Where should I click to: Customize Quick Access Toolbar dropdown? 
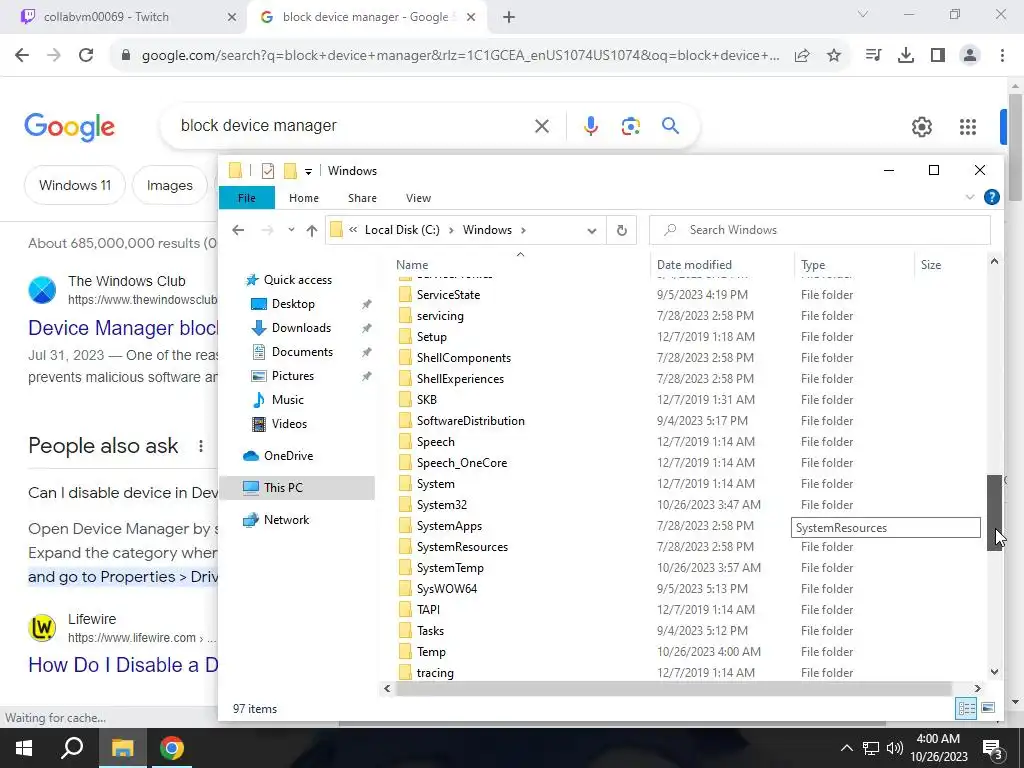tap(308, 172)
